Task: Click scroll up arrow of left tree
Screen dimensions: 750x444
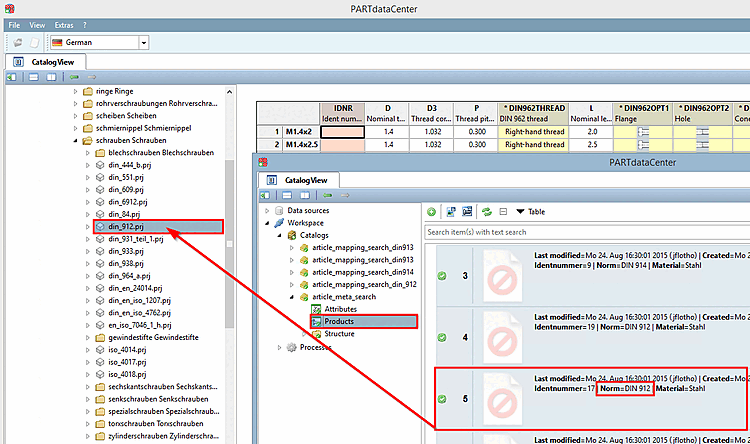Action: click(x=230, y=92)
